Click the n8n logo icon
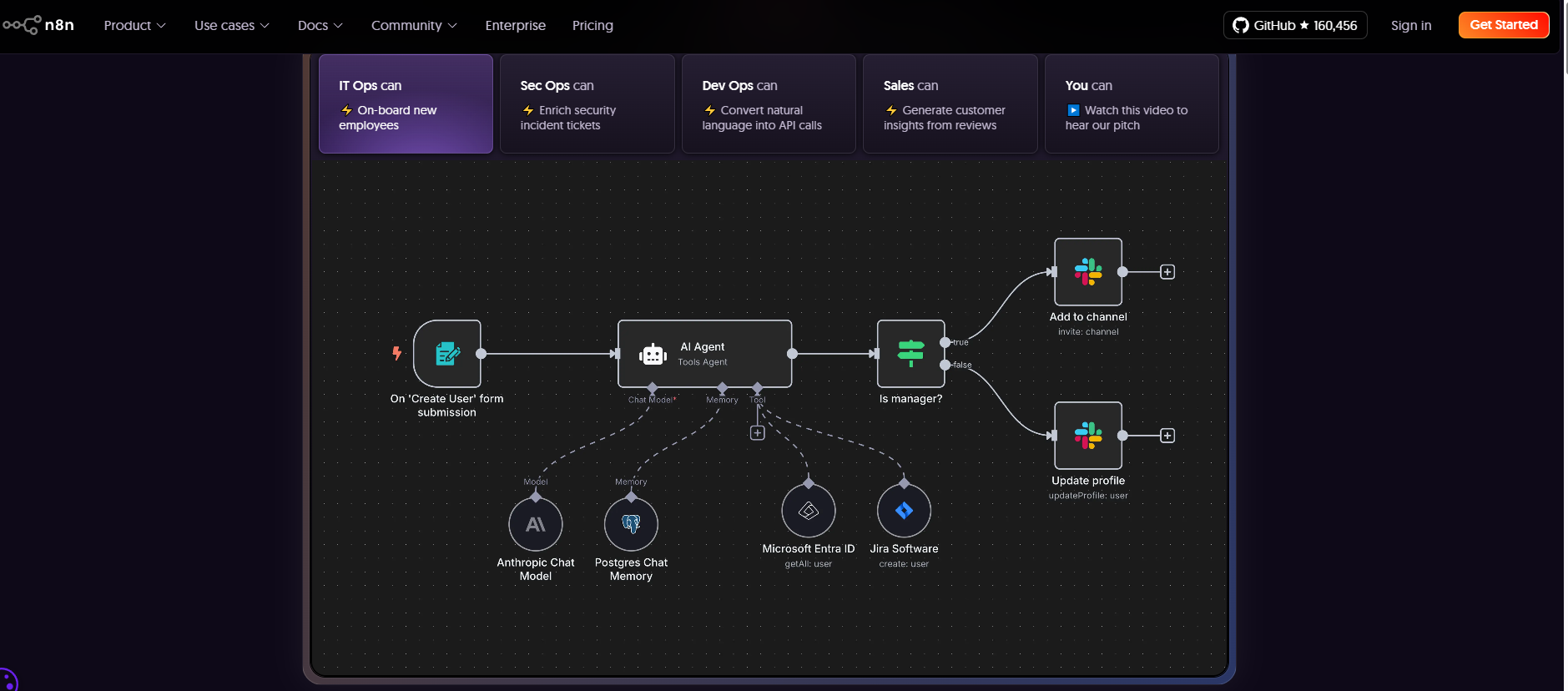 click(23, 25)
